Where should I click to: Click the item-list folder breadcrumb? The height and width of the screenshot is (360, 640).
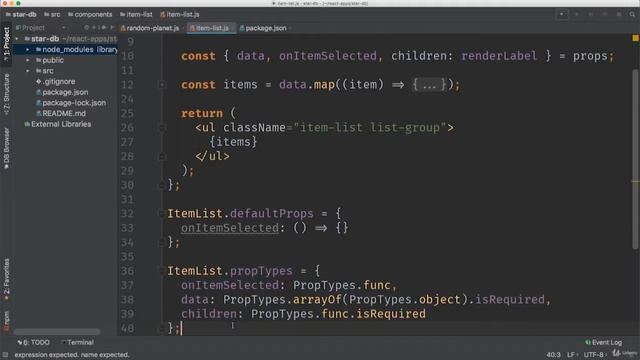[136, 14]
